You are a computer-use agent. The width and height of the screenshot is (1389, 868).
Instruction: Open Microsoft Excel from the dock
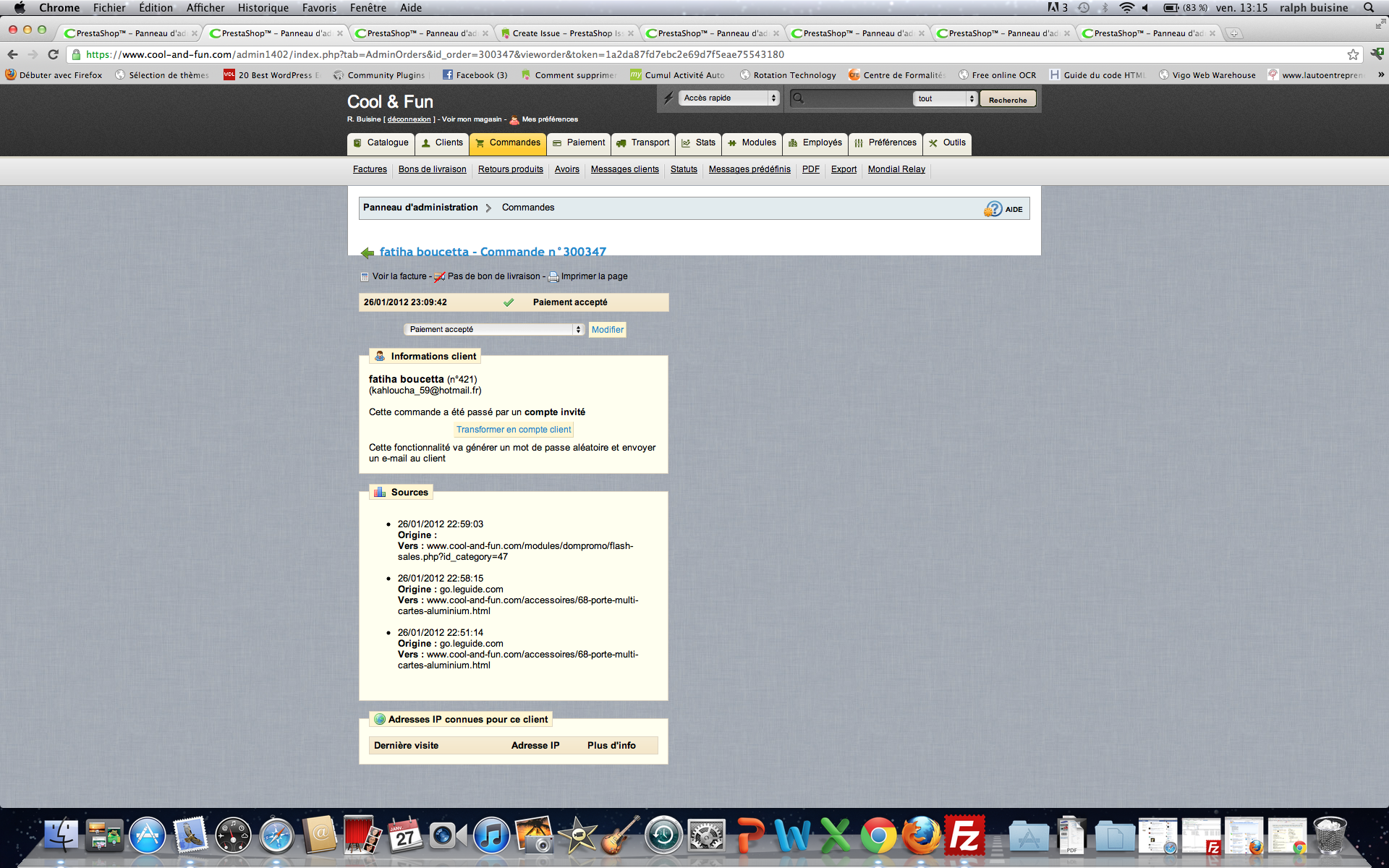(x=836, y=835)
